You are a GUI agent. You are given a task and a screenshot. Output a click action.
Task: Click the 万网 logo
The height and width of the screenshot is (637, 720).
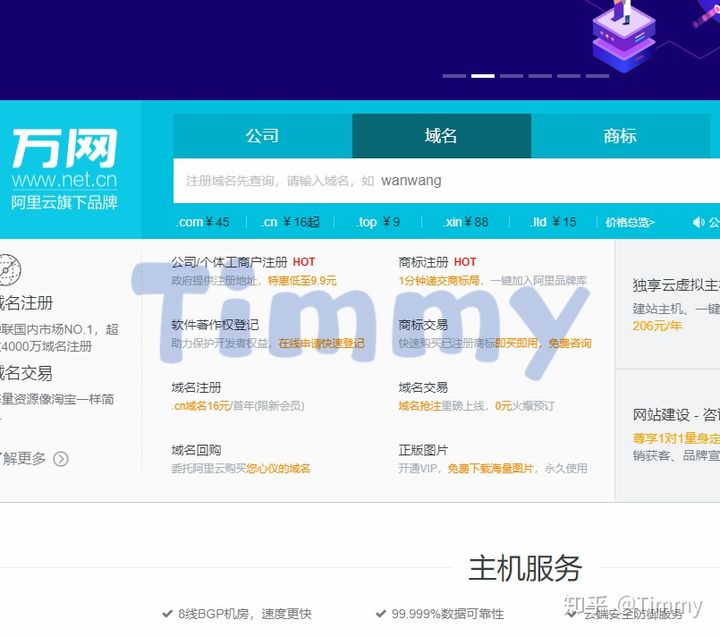64,150
